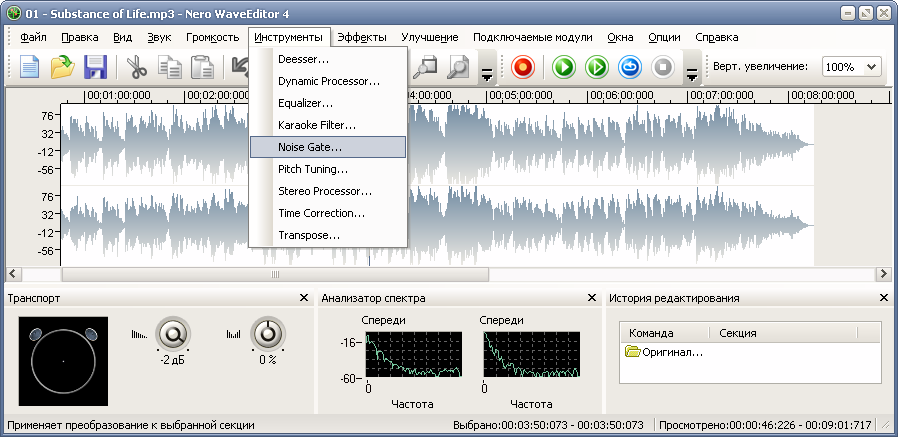Open the Файл menu
This screenshot has width=898, height=437.
[x=33, y=37]
